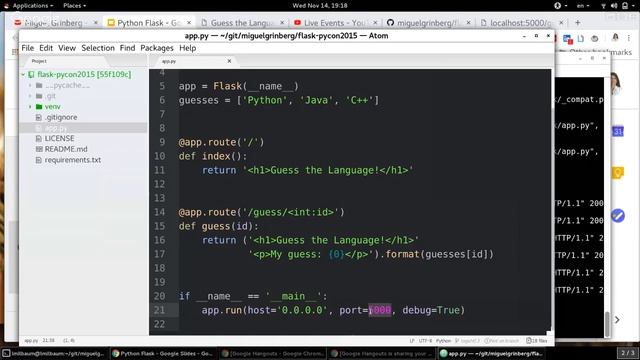Open the accessibility menu in top panel
Screen dimensions: 640x360
[x=560, y=6]
